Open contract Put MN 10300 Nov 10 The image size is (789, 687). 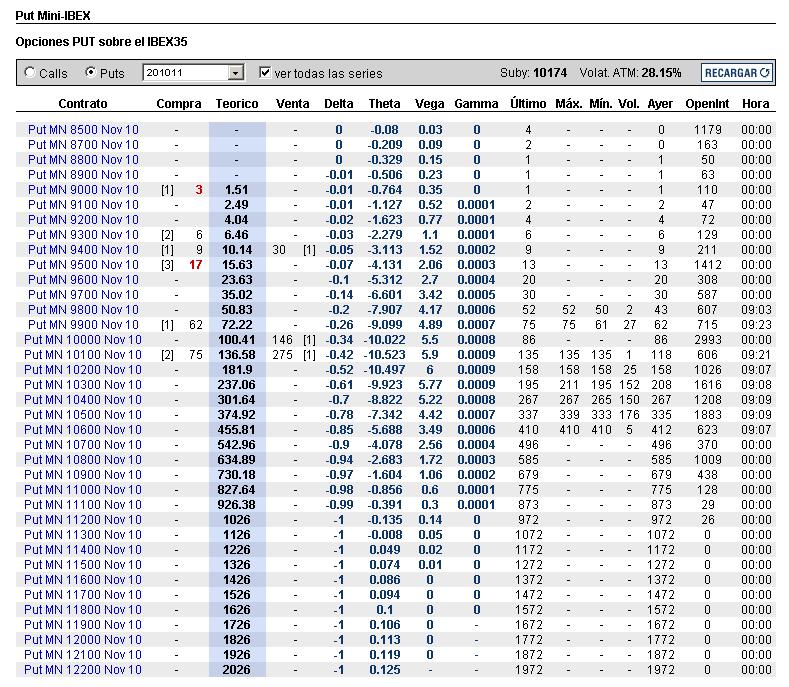click(x=83, y=385)
